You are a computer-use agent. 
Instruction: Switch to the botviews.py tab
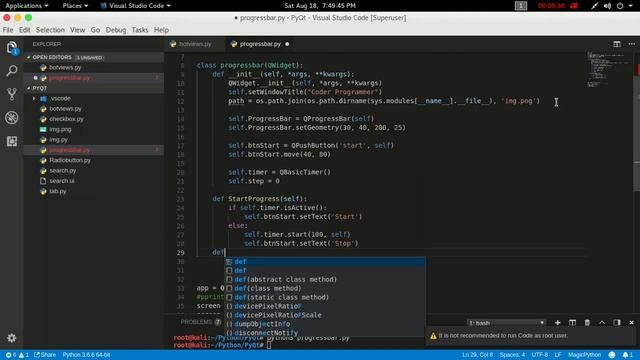click(x=195, y=44)
